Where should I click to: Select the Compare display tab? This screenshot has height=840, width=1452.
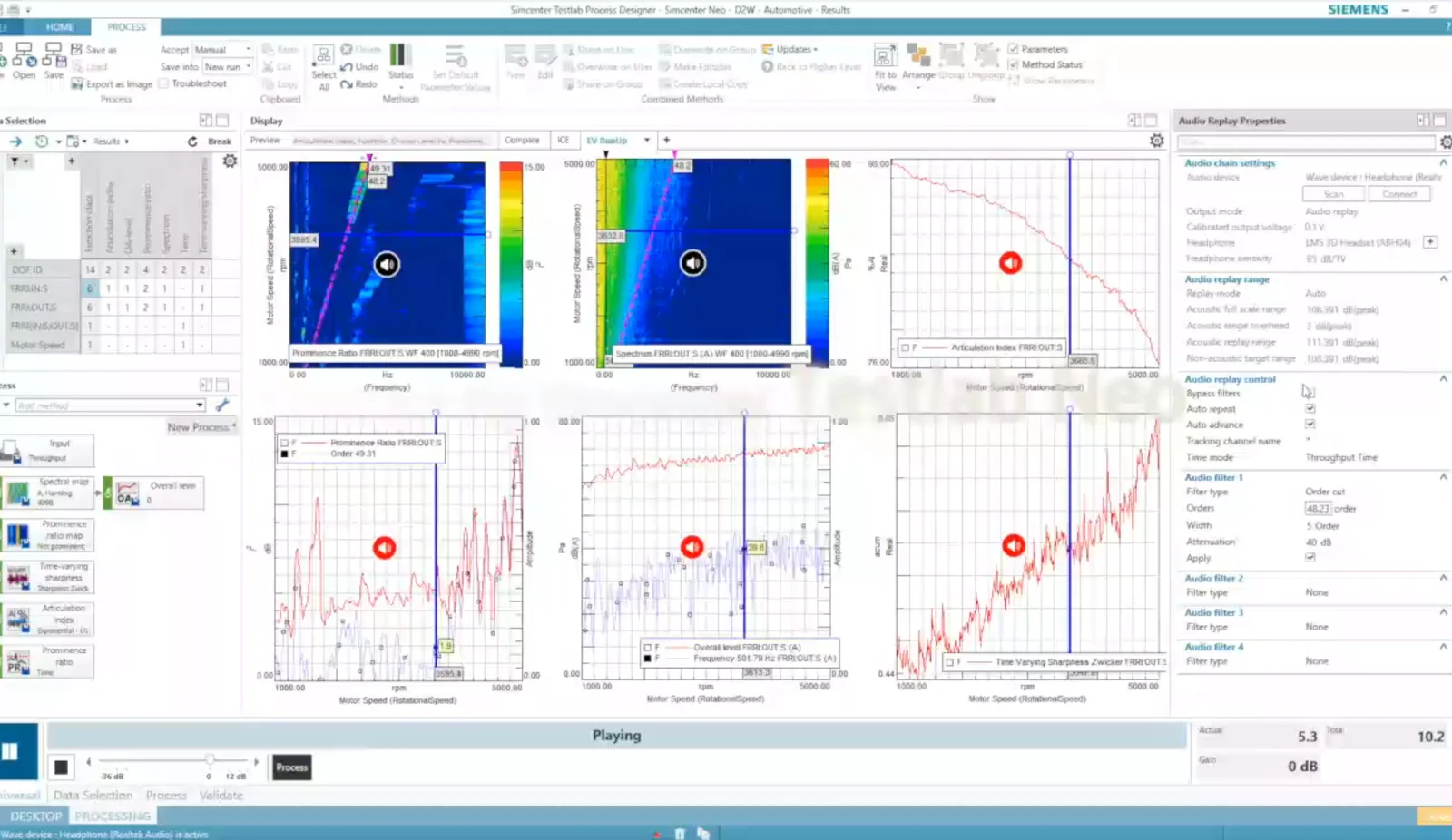click(x=522, y=141)
